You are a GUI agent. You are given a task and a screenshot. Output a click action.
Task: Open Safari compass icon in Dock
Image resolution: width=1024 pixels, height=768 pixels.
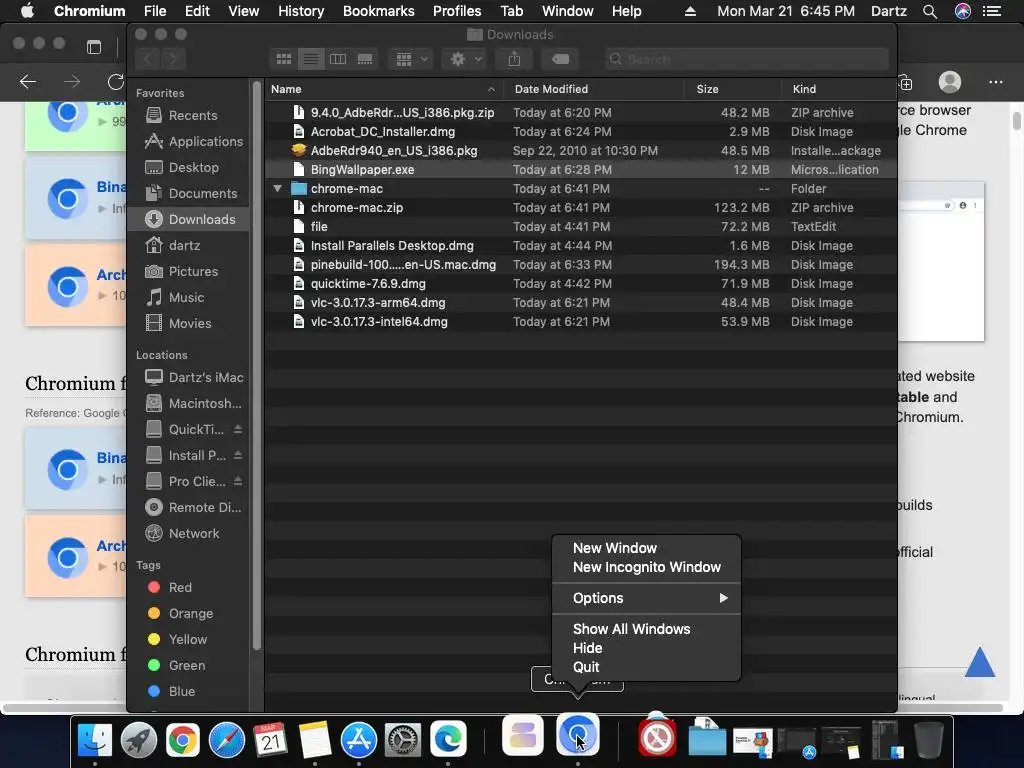(x=227, y=739)
